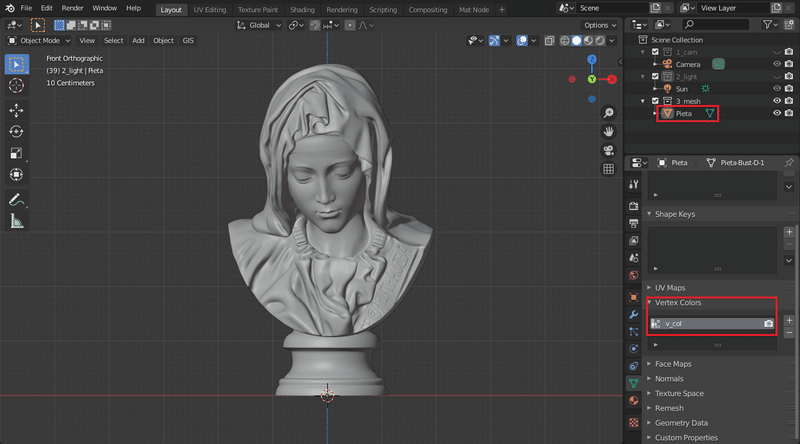Activate the Select Box tool
This screenshot has width=800, height=444.
pyautogui.click(x=16, y=64)
